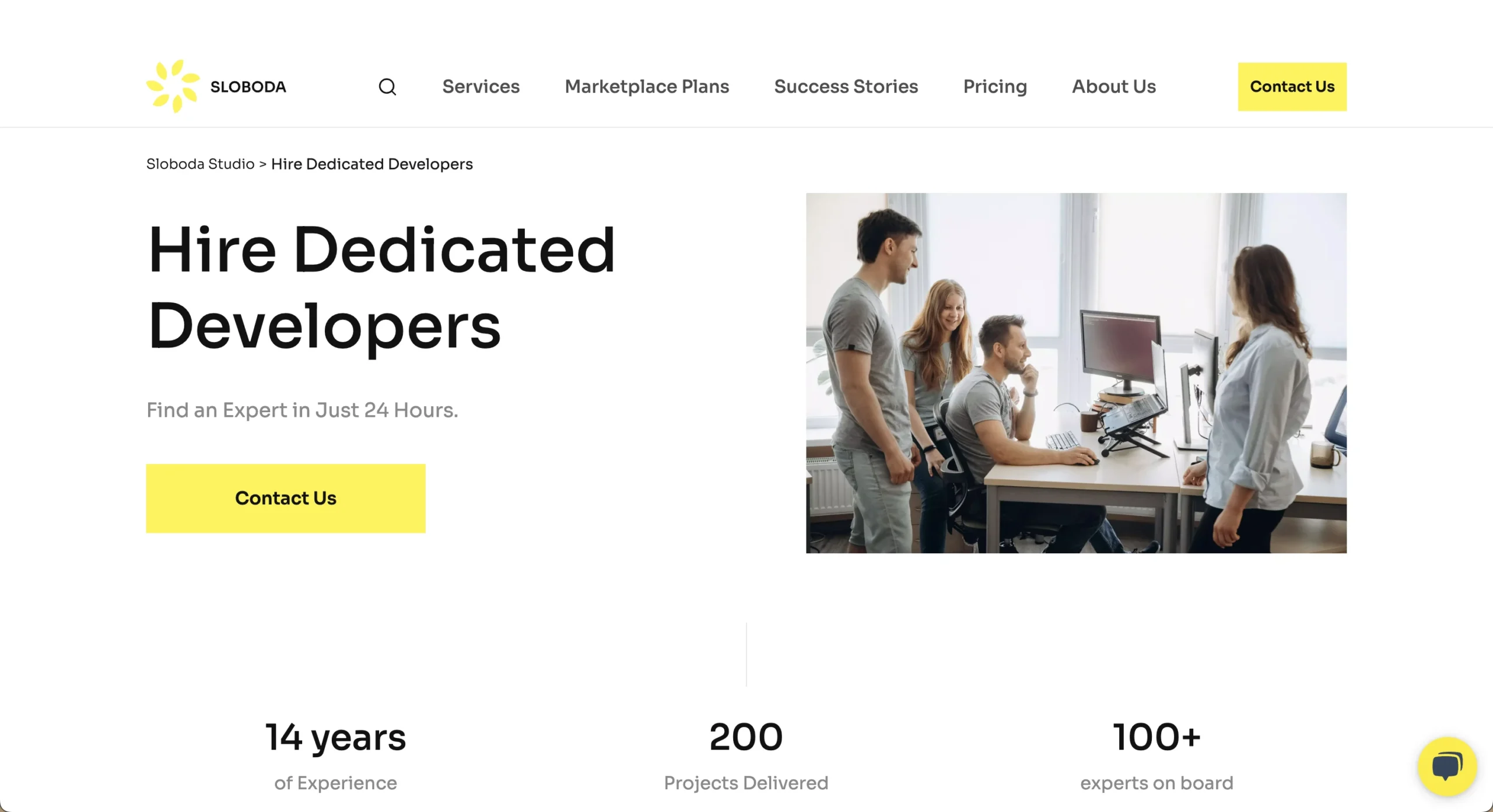The width and height of the screenshot is (1493, 812).
Task: Click the SLOBODA logo wordmark
Action: coord(248,87)
